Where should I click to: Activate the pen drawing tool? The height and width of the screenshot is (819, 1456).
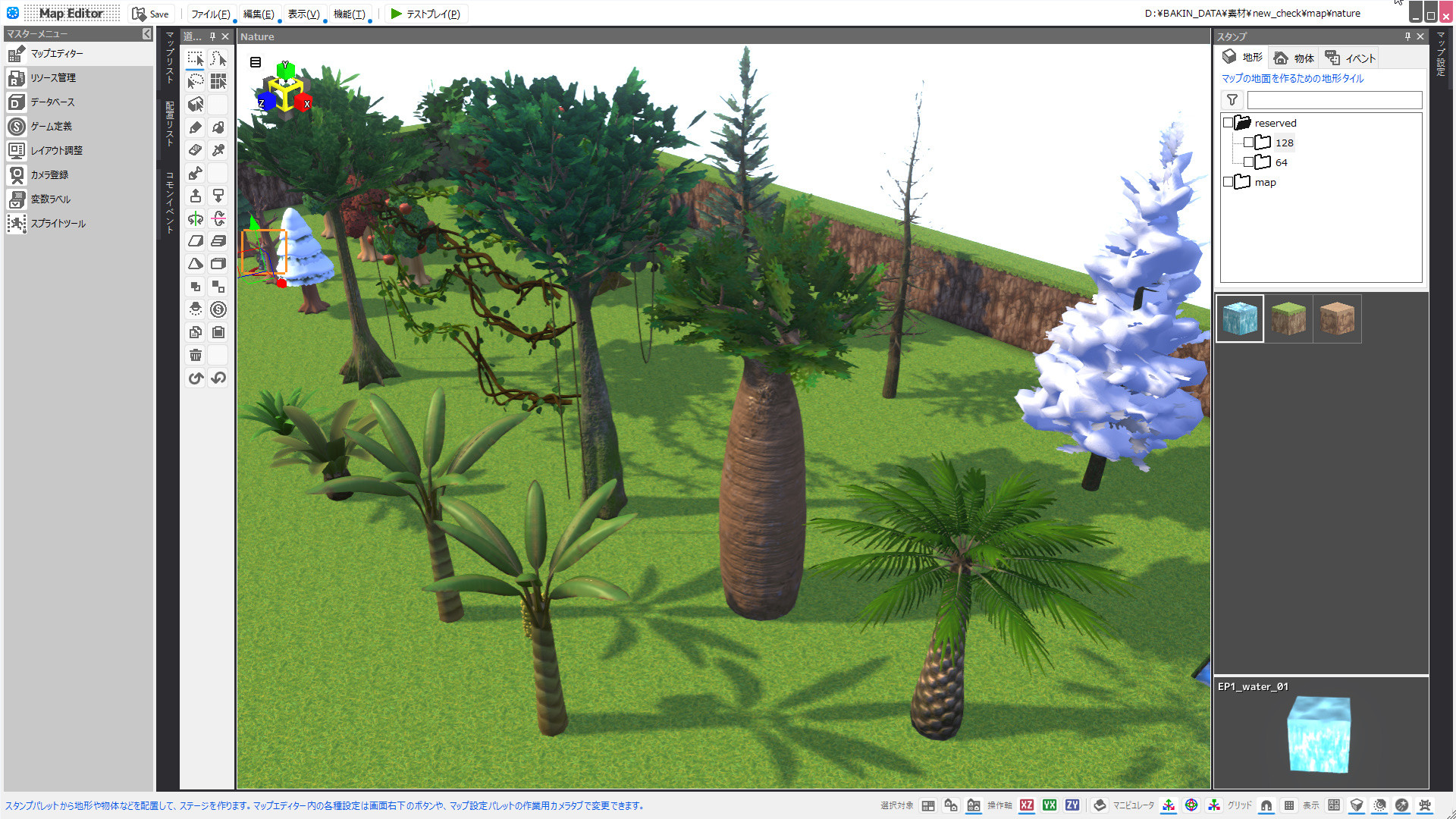point(195,127)
